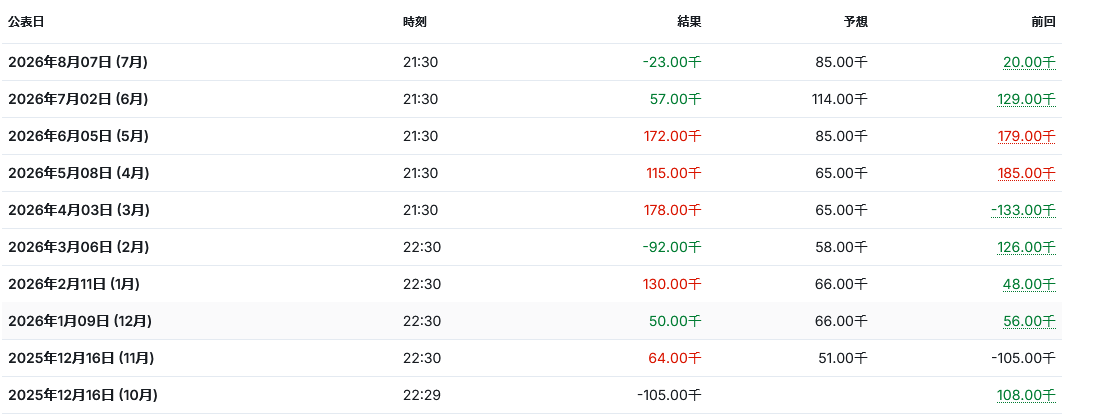
Task: Click the revised previous value 20.00千
Action: 1029,62
